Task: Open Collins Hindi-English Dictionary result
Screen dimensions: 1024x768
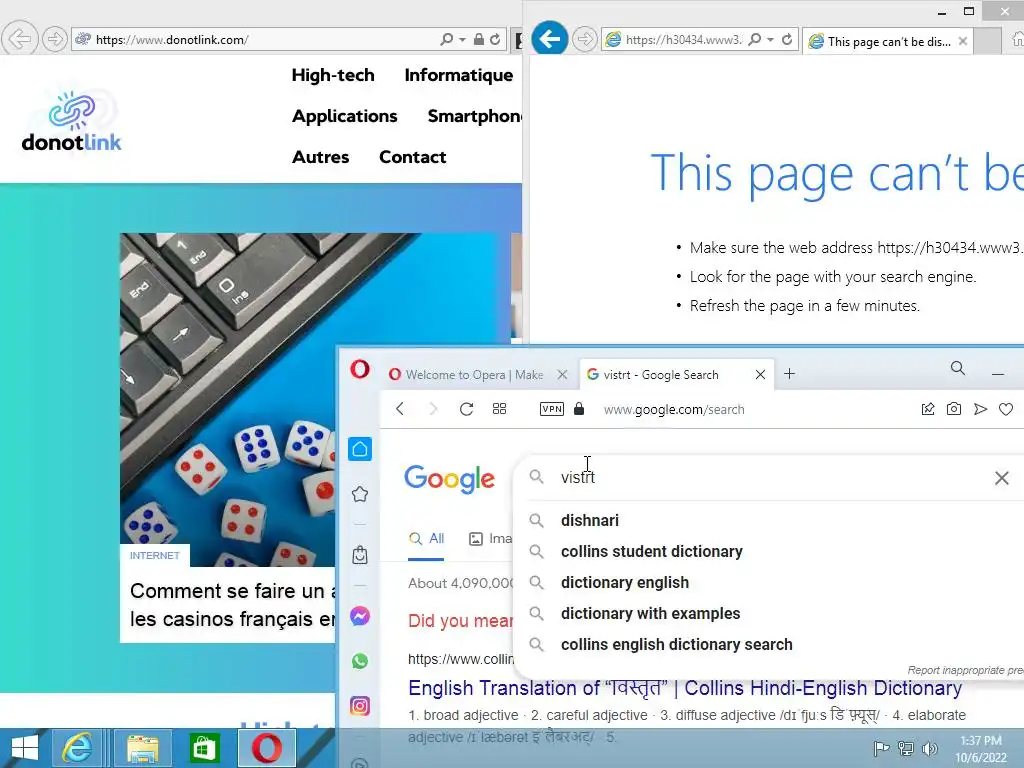Action: click(684, 688)
